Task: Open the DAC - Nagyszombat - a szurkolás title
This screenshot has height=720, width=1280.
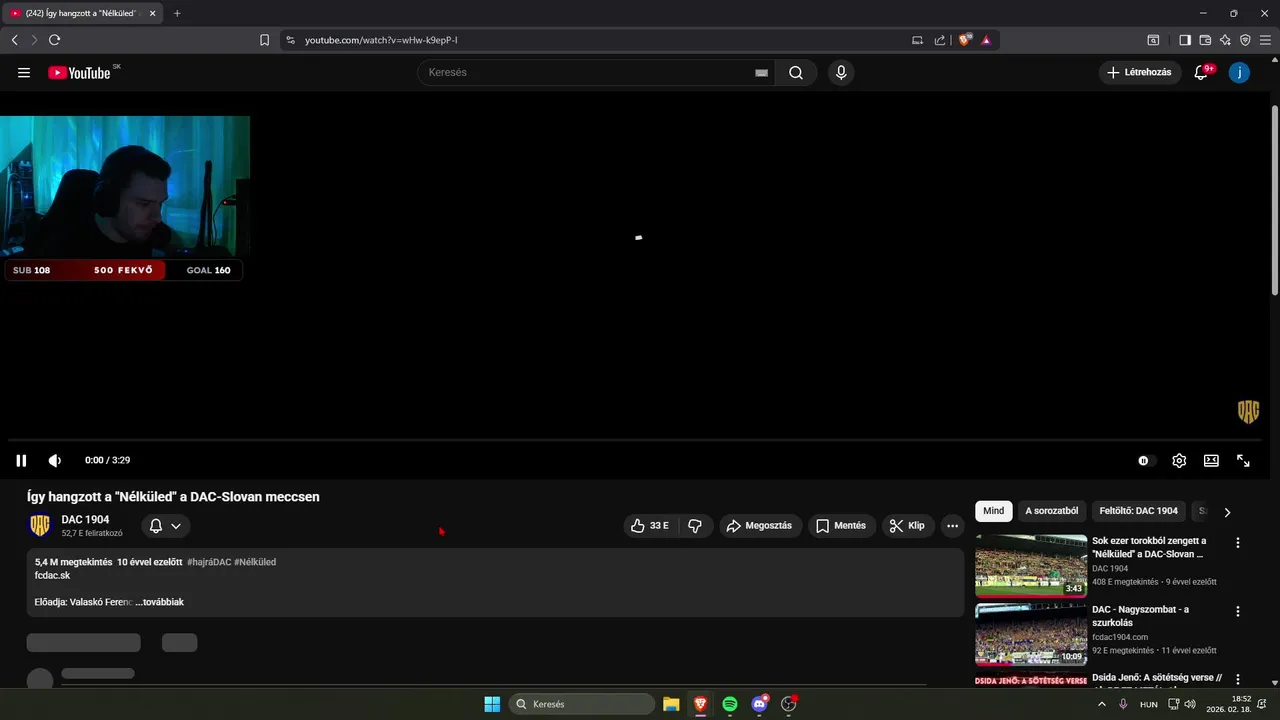Action: pos(1140,616)
